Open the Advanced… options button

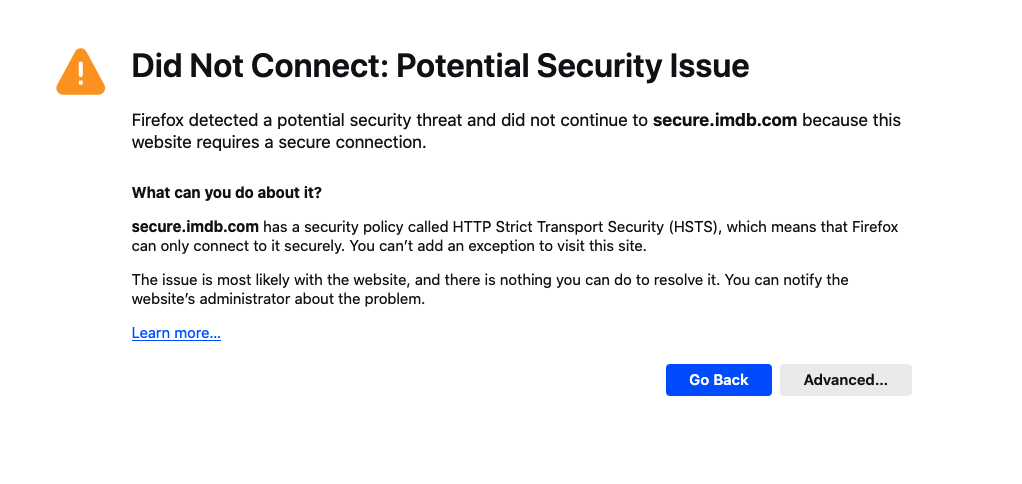[845, 380]
